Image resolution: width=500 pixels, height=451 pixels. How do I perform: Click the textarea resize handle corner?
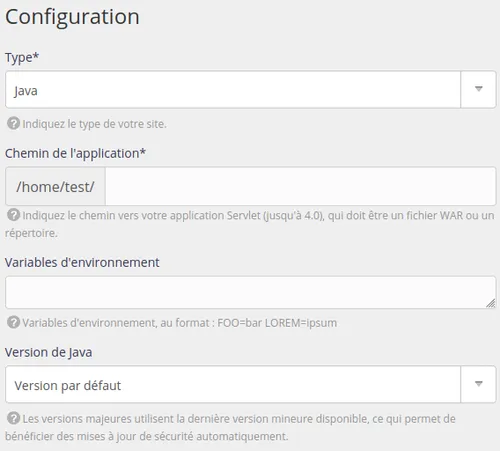[491, 303]
